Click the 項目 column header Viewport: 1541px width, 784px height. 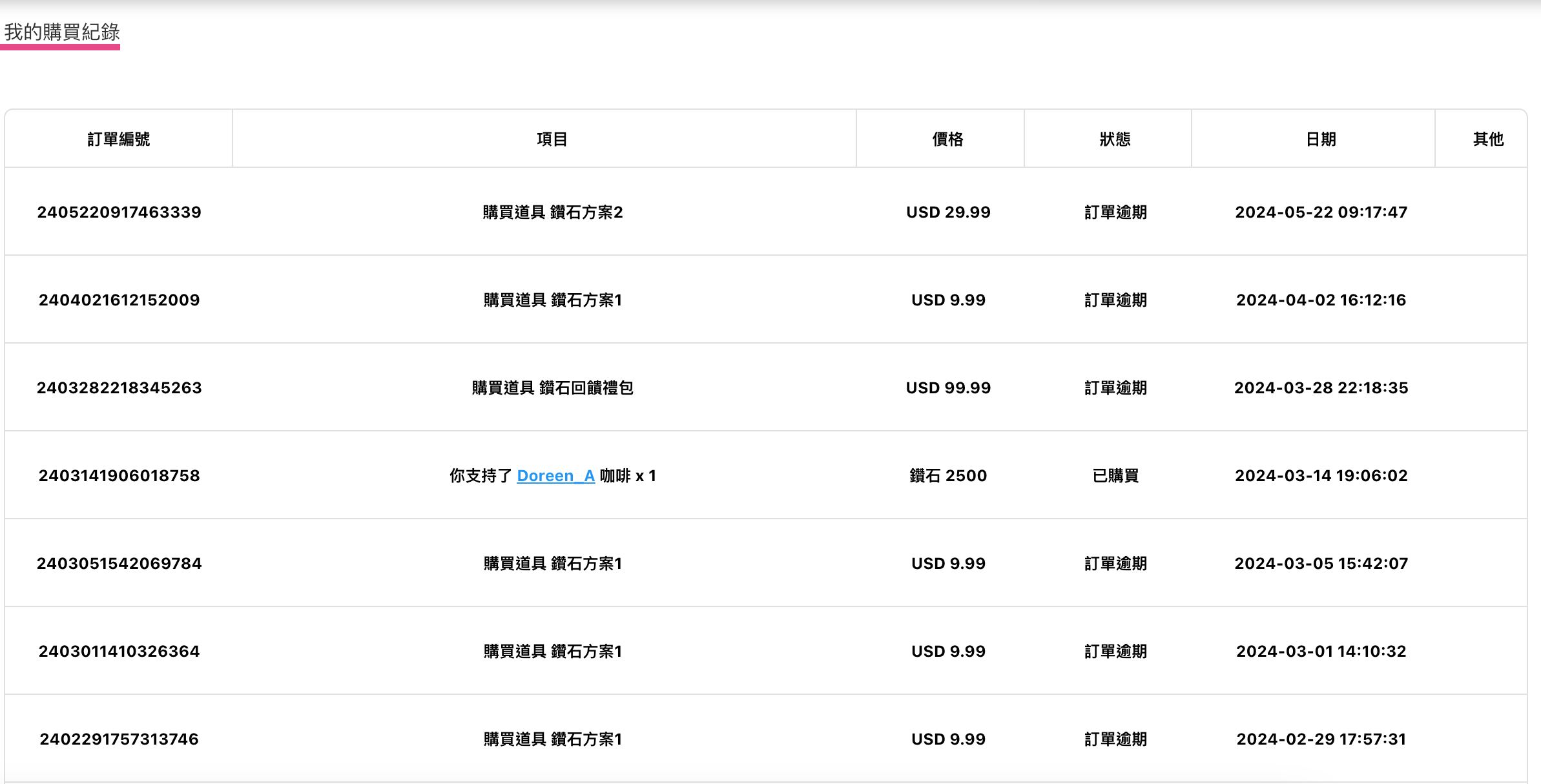tap(552, 139)
